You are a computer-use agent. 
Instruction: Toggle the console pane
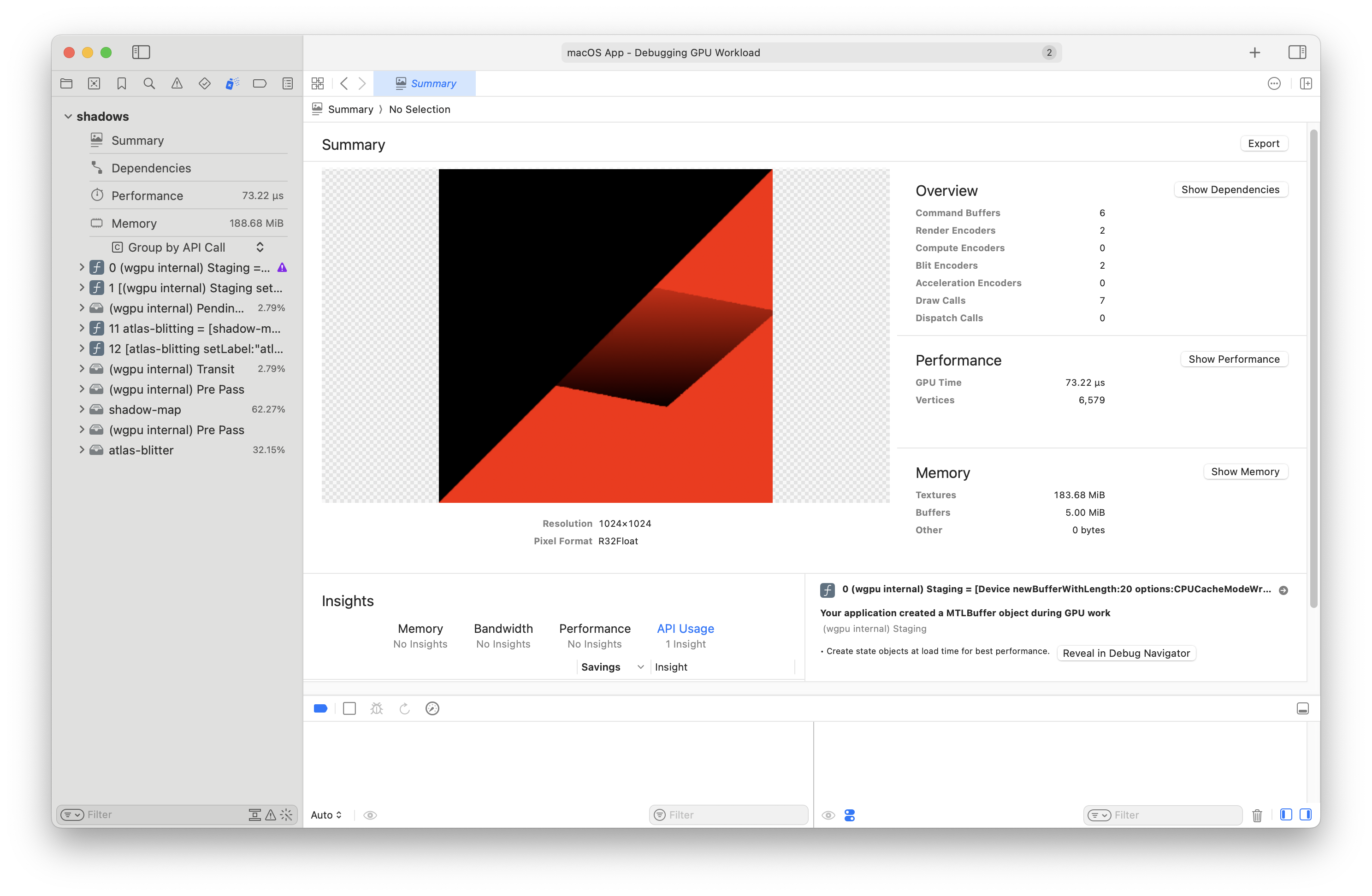[x=1306, y=814]
